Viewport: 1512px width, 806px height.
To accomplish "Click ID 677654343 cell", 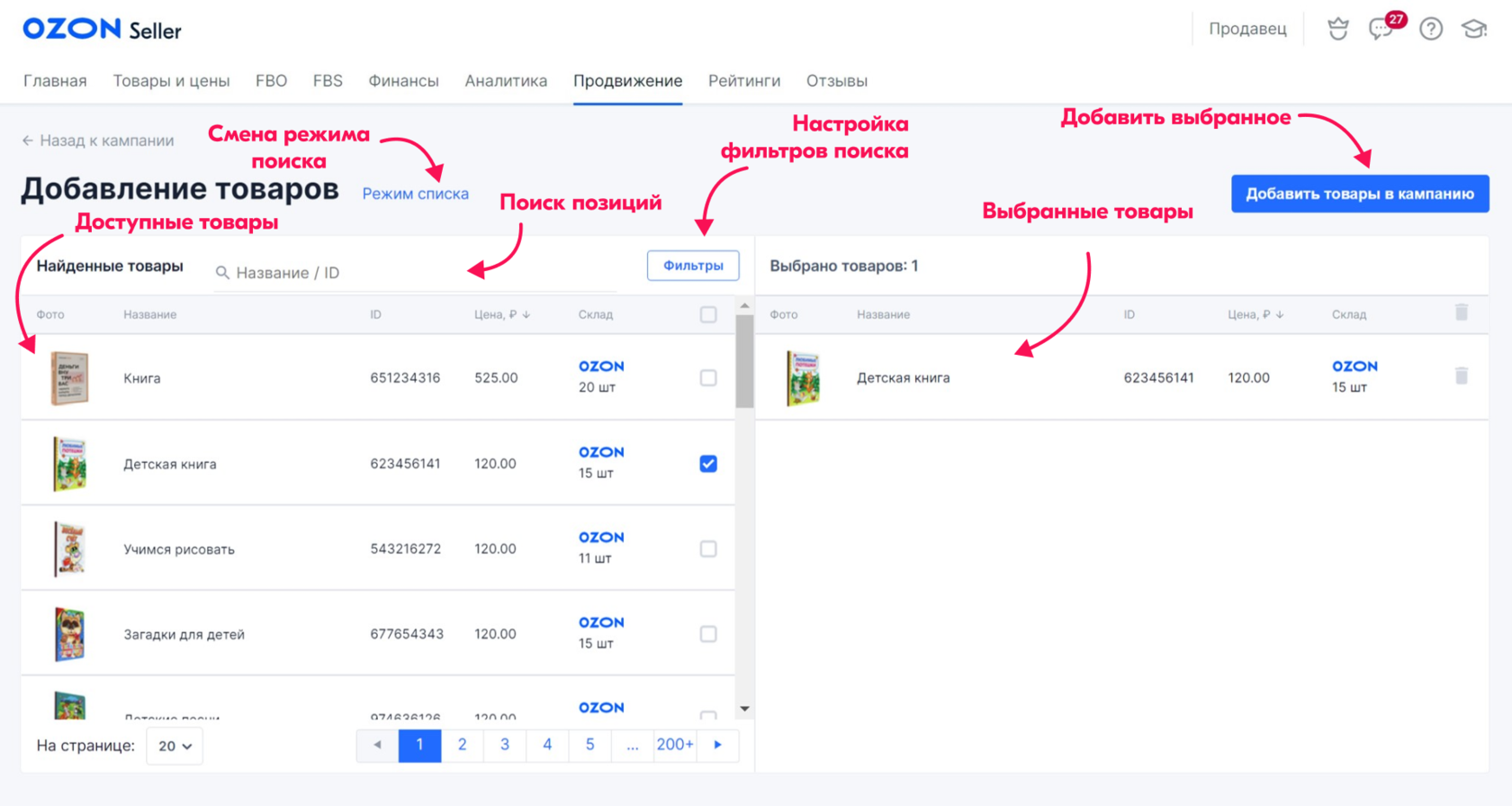I will [x=407, y=634].
